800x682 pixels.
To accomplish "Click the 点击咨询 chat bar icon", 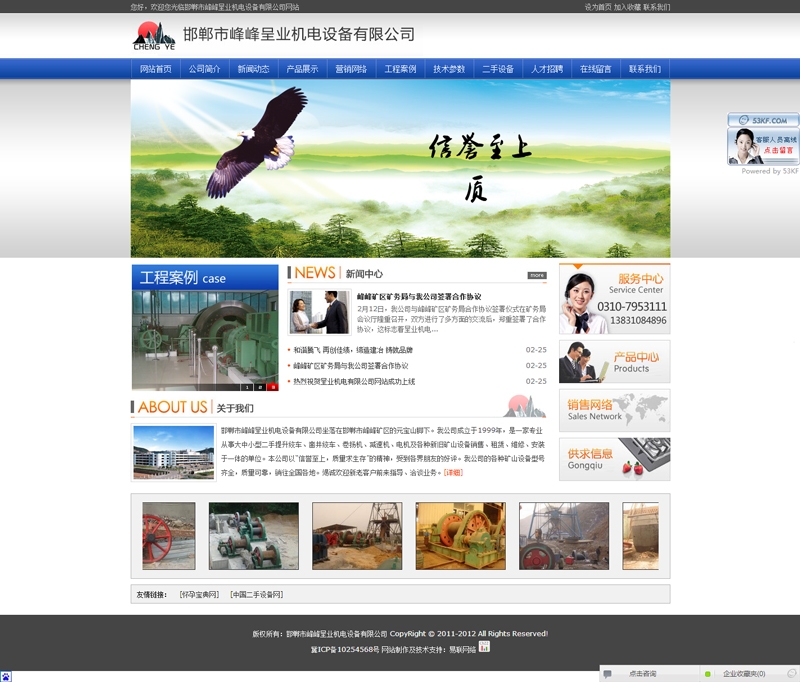I will click(608, 674).
